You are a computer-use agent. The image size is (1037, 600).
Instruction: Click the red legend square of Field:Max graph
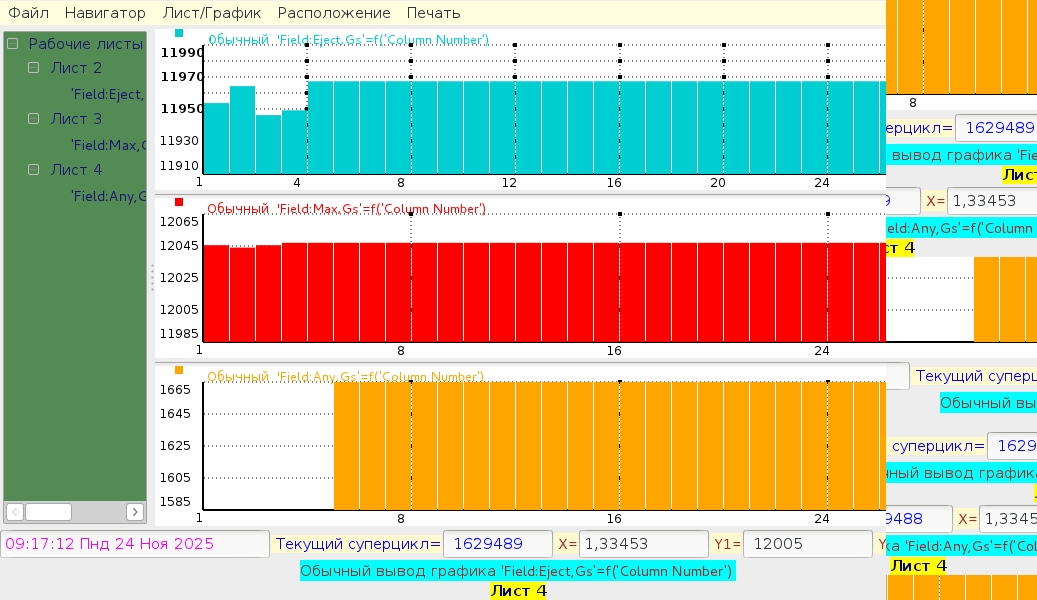pos(179,203)
